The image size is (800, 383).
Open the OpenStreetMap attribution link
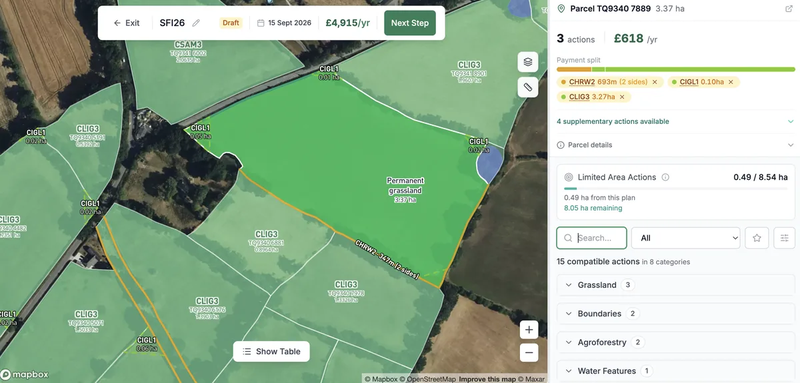428,379
